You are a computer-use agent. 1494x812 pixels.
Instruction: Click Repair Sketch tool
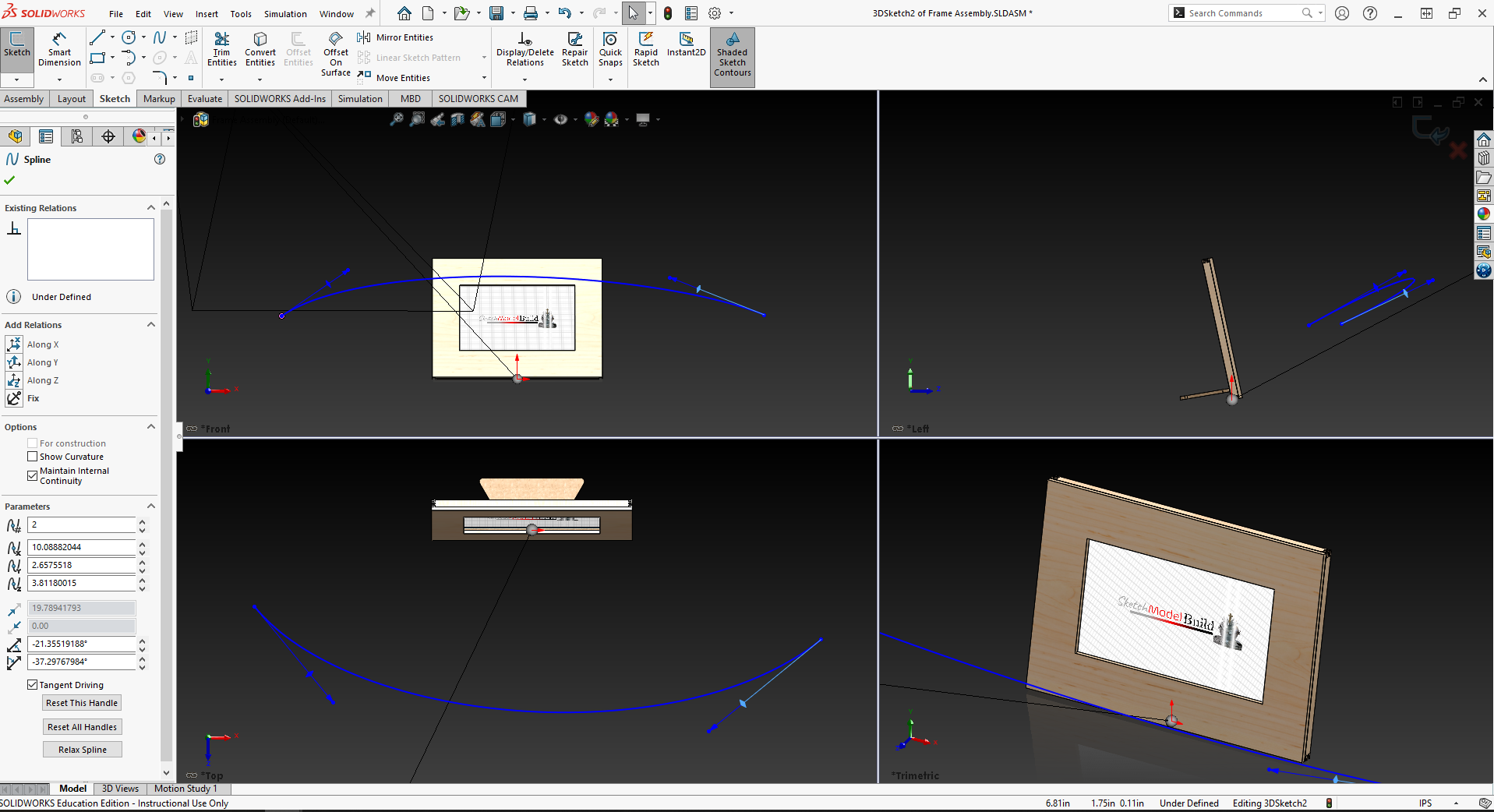coord(575,50)
